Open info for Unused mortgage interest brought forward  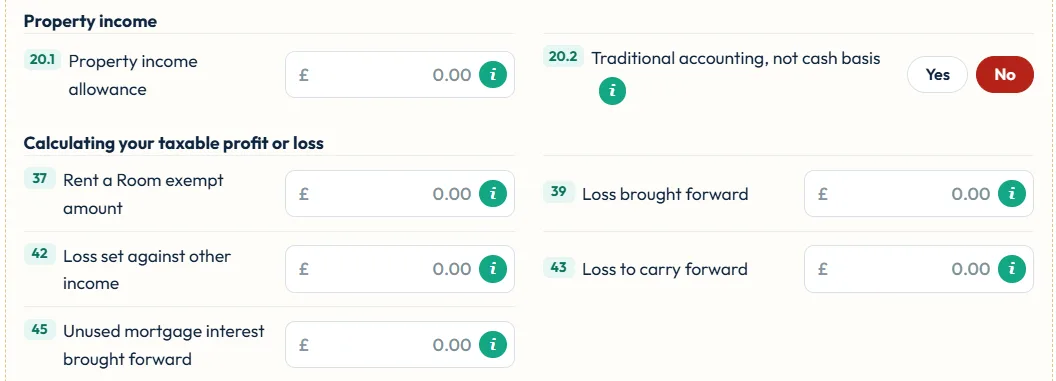pos(493,345)
